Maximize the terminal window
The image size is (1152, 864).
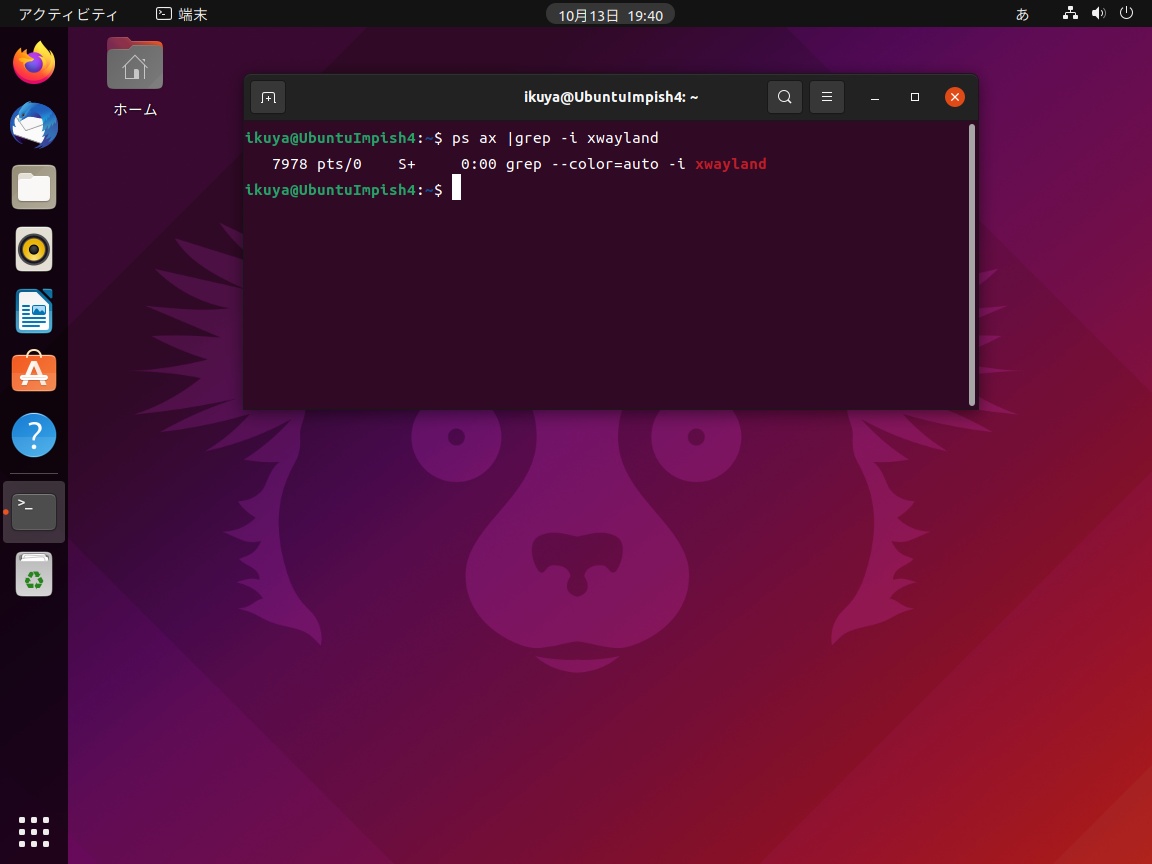coord(915,97)
